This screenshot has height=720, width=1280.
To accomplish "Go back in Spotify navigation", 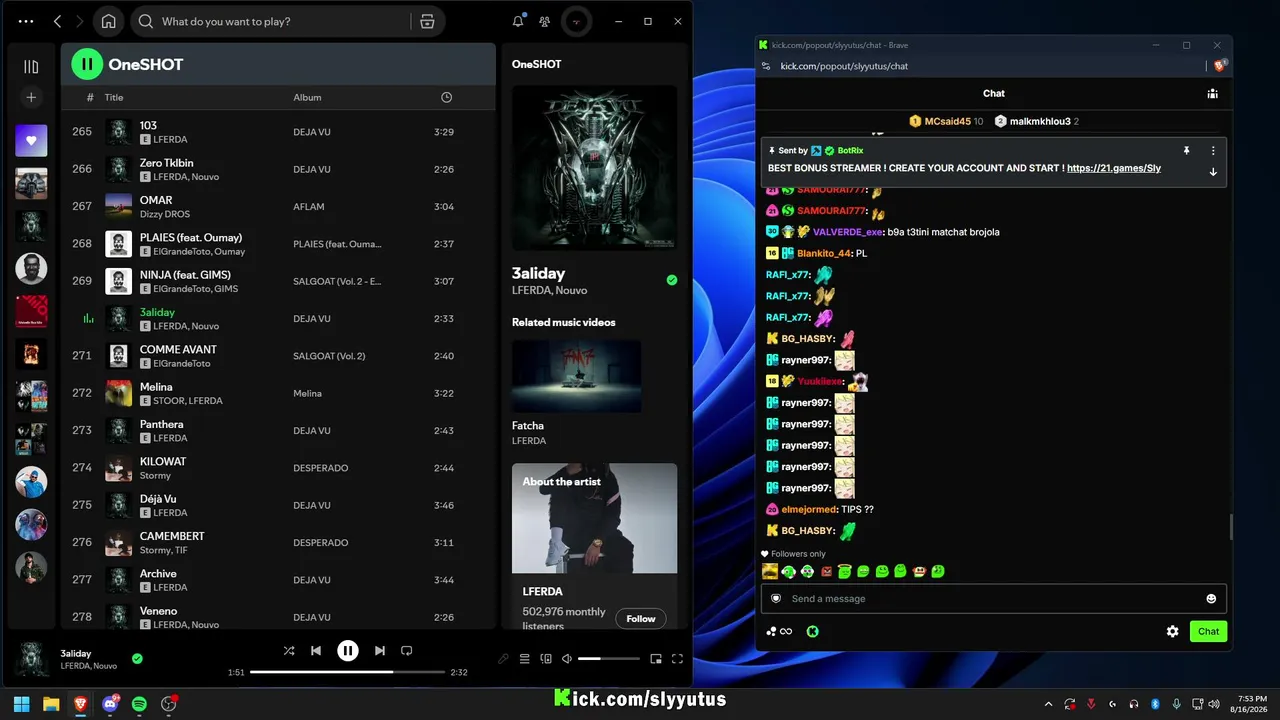I will click(57, 21).
